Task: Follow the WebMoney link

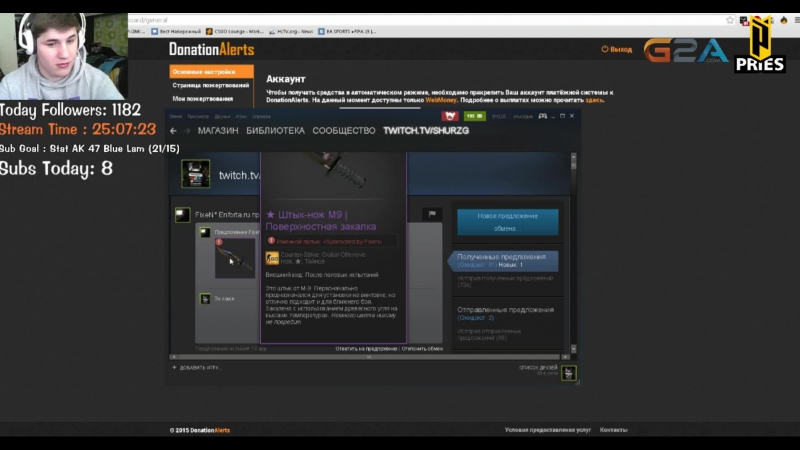Action: (441, 100)
